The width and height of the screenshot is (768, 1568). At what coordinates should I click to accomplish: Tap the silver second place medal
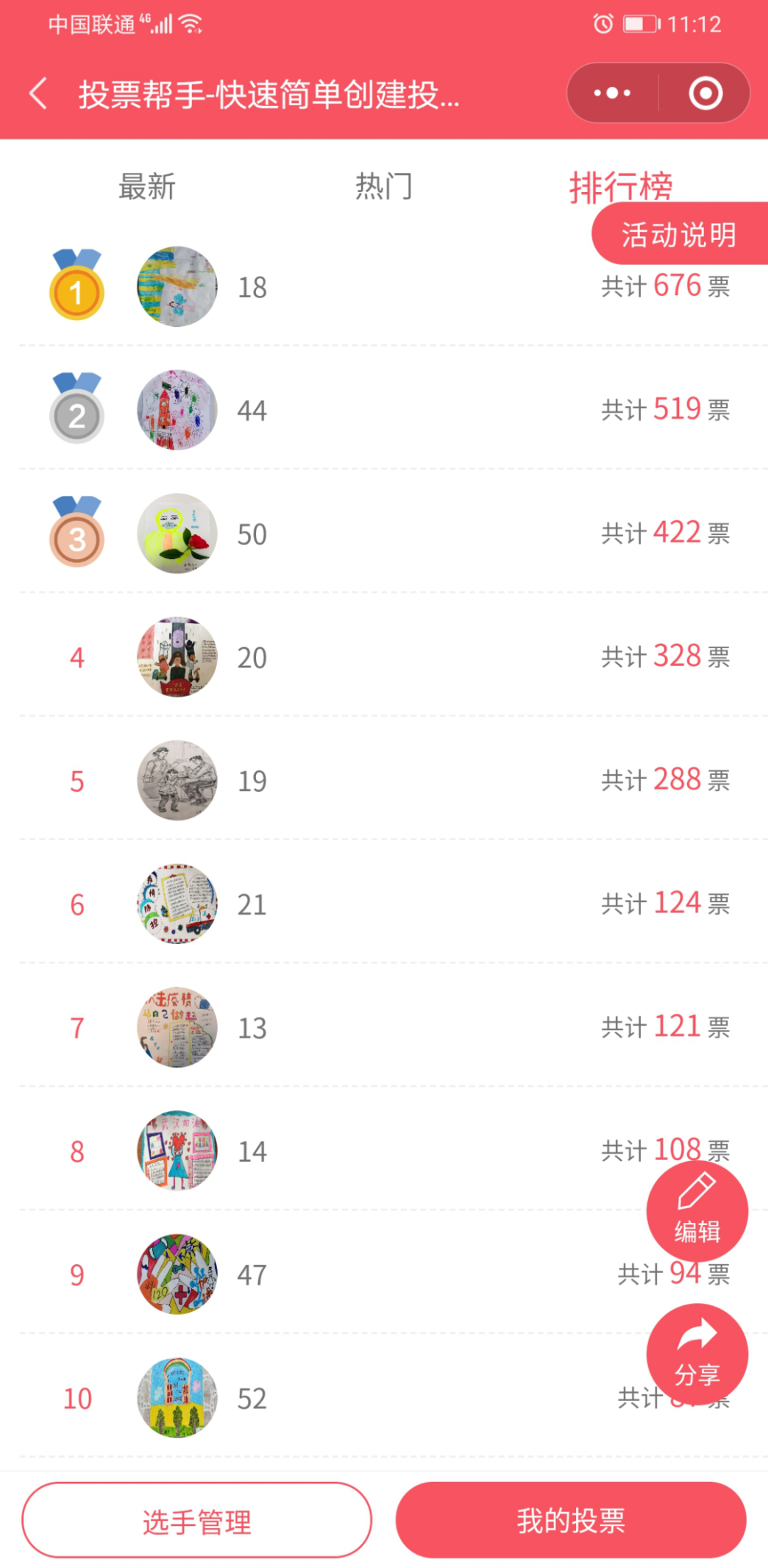pos(77,409)
